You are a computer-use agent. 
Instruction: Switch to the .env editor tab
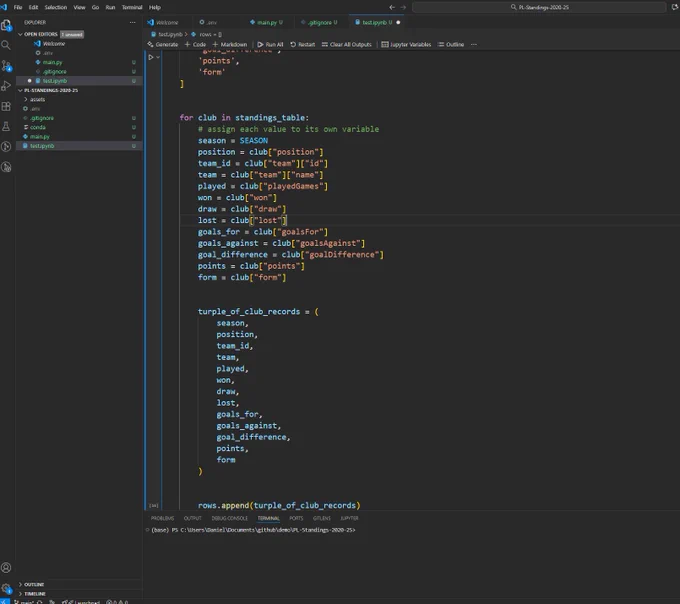211,23
